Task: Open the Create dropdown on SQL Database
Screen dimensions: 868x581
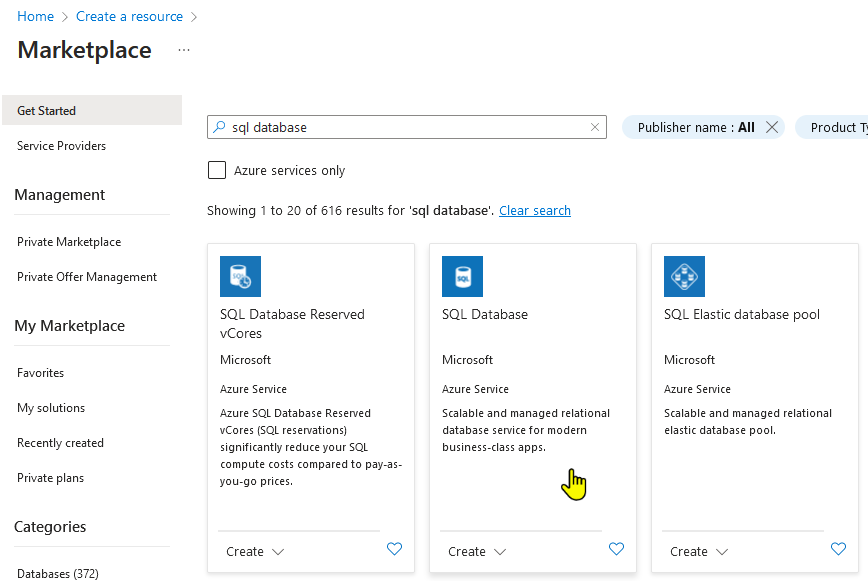Action: tap(477, 551)
